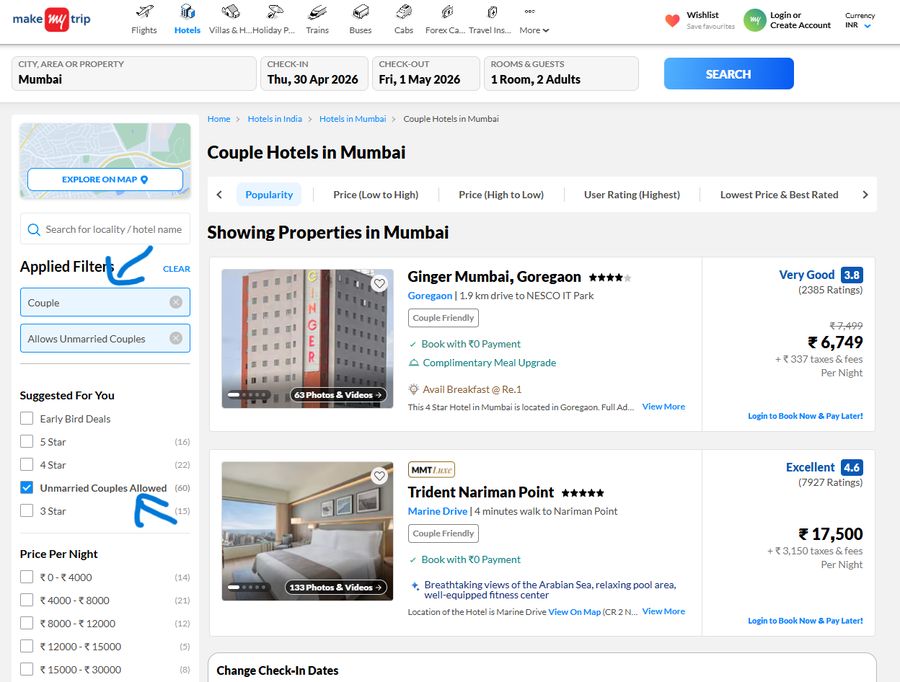This screenshot has height=682, width=900.
Task: Focus the locality / hotel name search field
Action: (x=105, y=230)
